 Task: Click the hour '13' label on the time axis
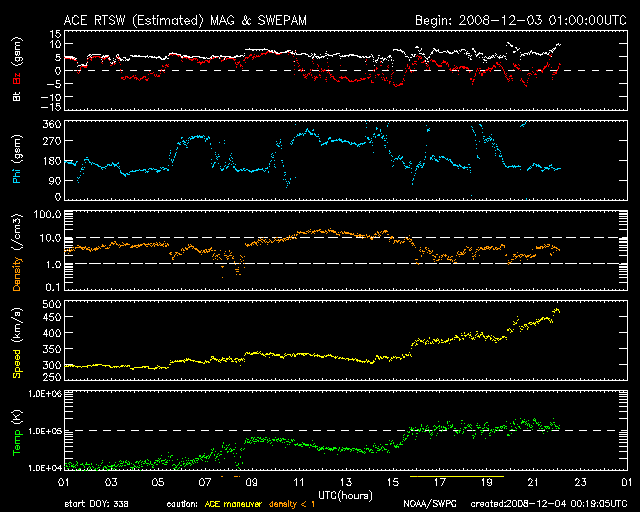346,483
